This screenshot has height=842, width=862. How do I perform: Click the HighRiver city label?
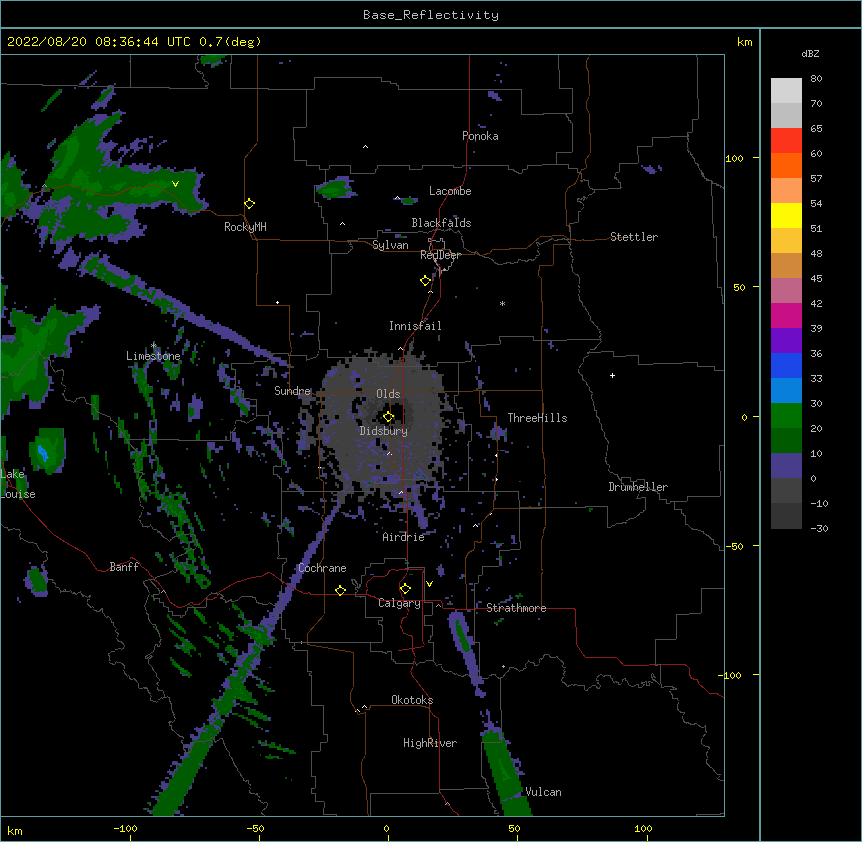[430, 743]
